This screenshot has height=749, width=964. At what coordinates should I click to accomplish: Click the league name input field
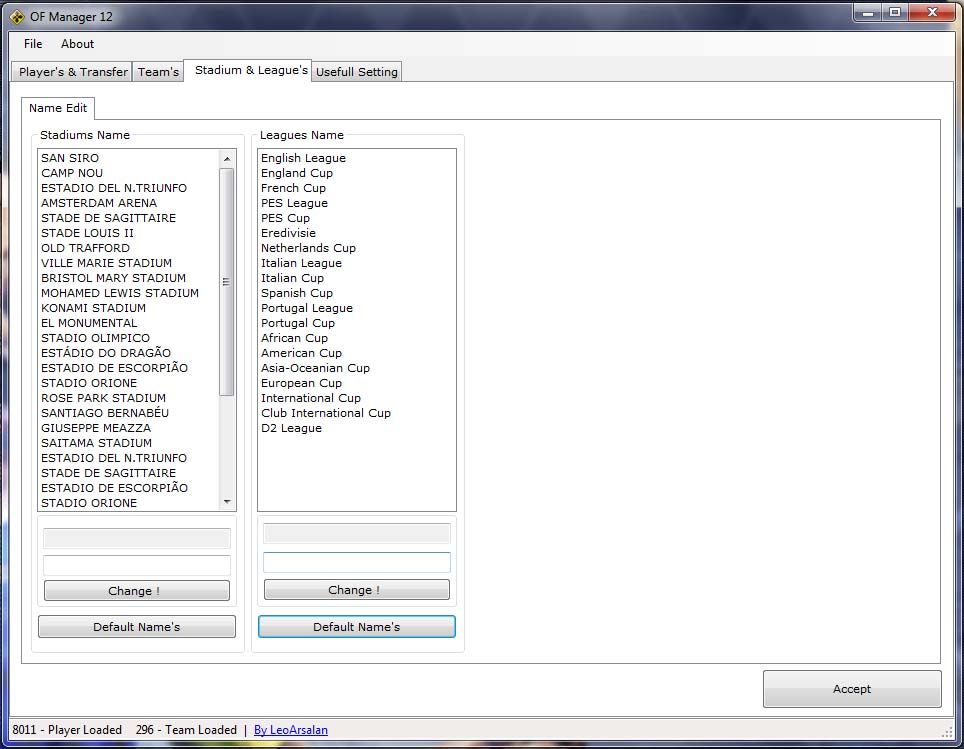tap(356, 563)
